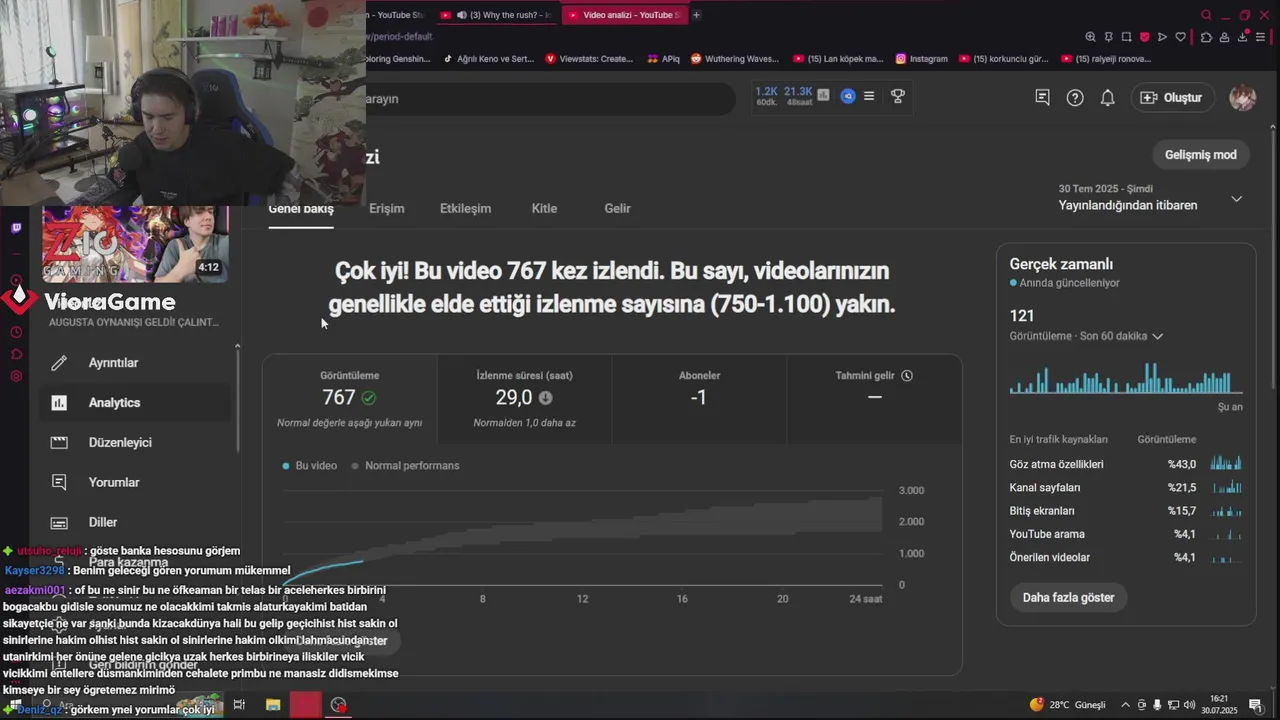Click the small stats chart icon near 21.3K
This screenshot has height=720, width=1280.
coord(823,96)
